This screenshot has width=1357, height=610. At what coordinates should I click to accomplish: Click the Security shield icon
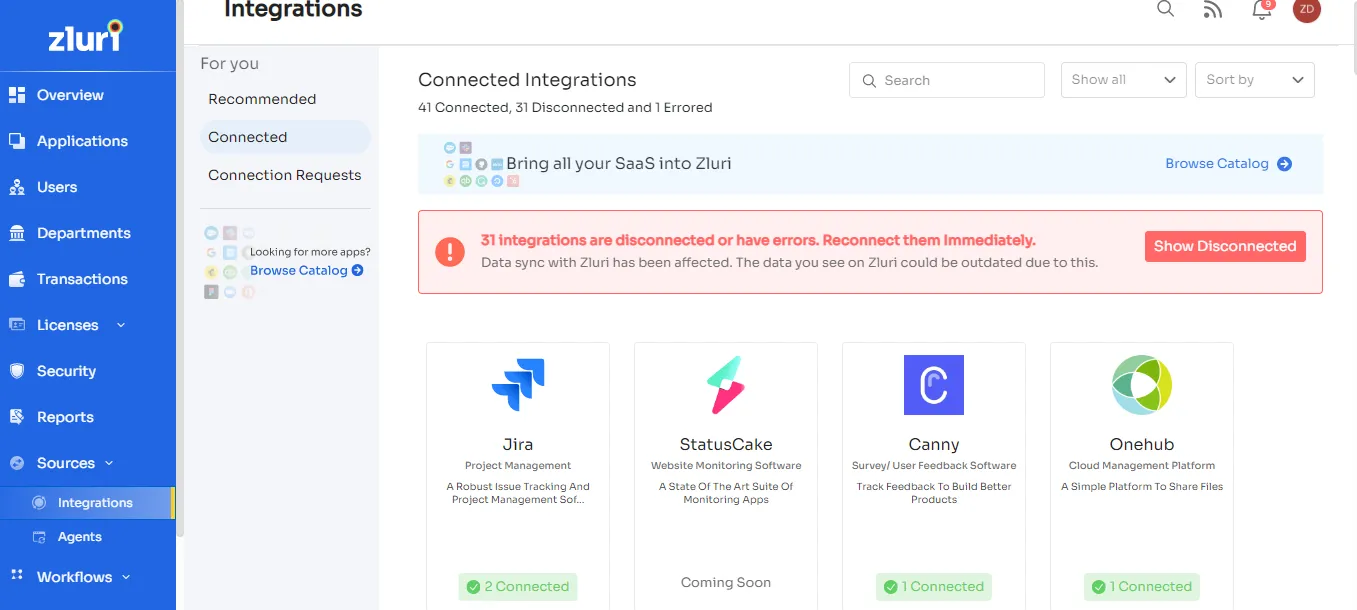[x=17, y=371]
